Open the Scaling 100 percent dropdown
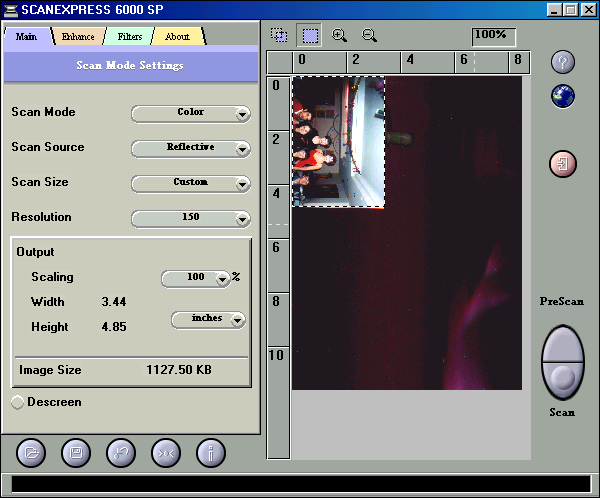The image size is (600, 498). (x=196, y=279)
